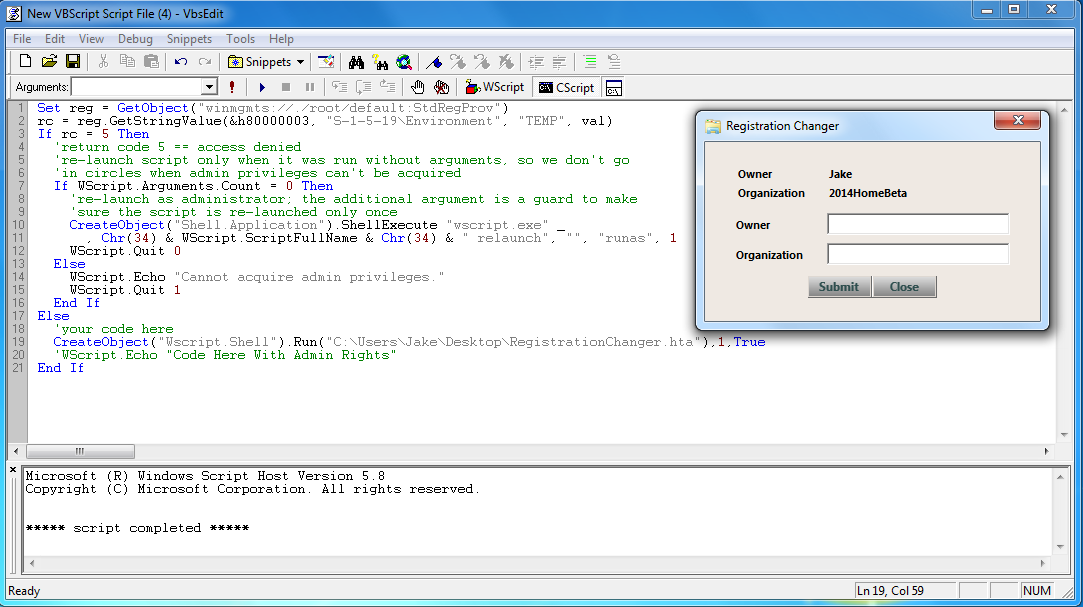
Task: Start the script with the blue play button
Action: point(262,88)
